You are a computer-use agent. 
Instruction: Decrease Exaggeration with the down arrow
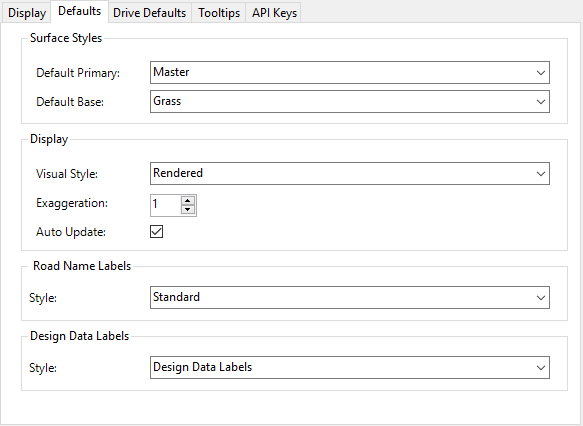188,210
